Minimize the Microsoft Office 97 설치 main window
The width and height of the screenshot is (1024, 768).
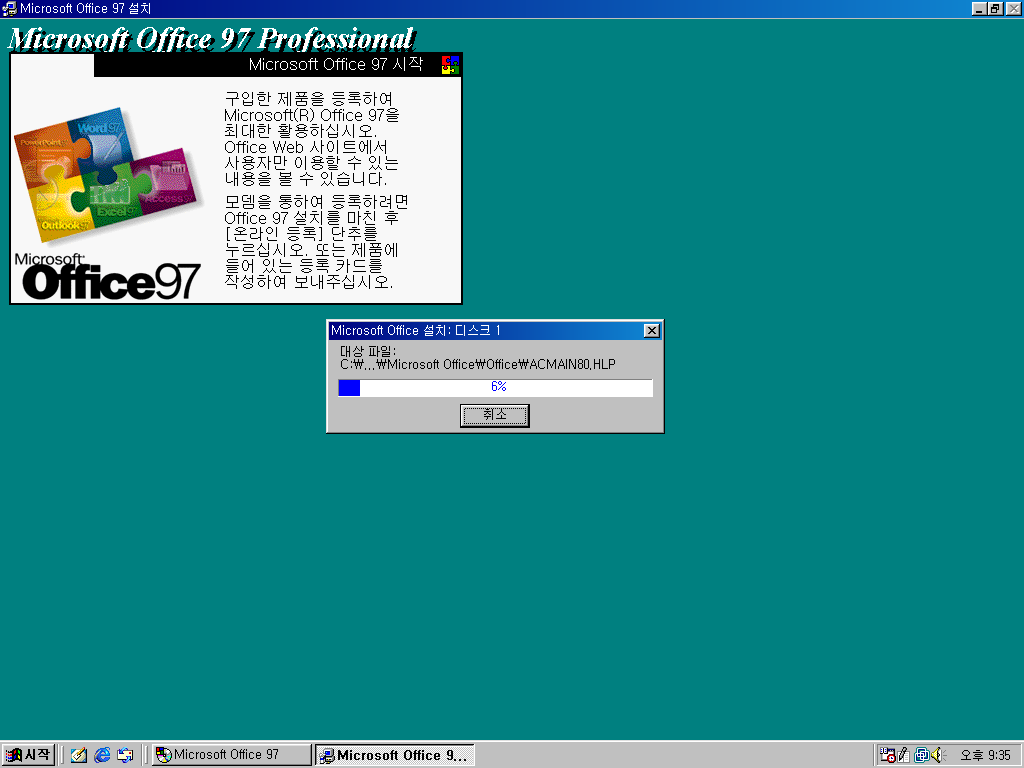(979, 8)
